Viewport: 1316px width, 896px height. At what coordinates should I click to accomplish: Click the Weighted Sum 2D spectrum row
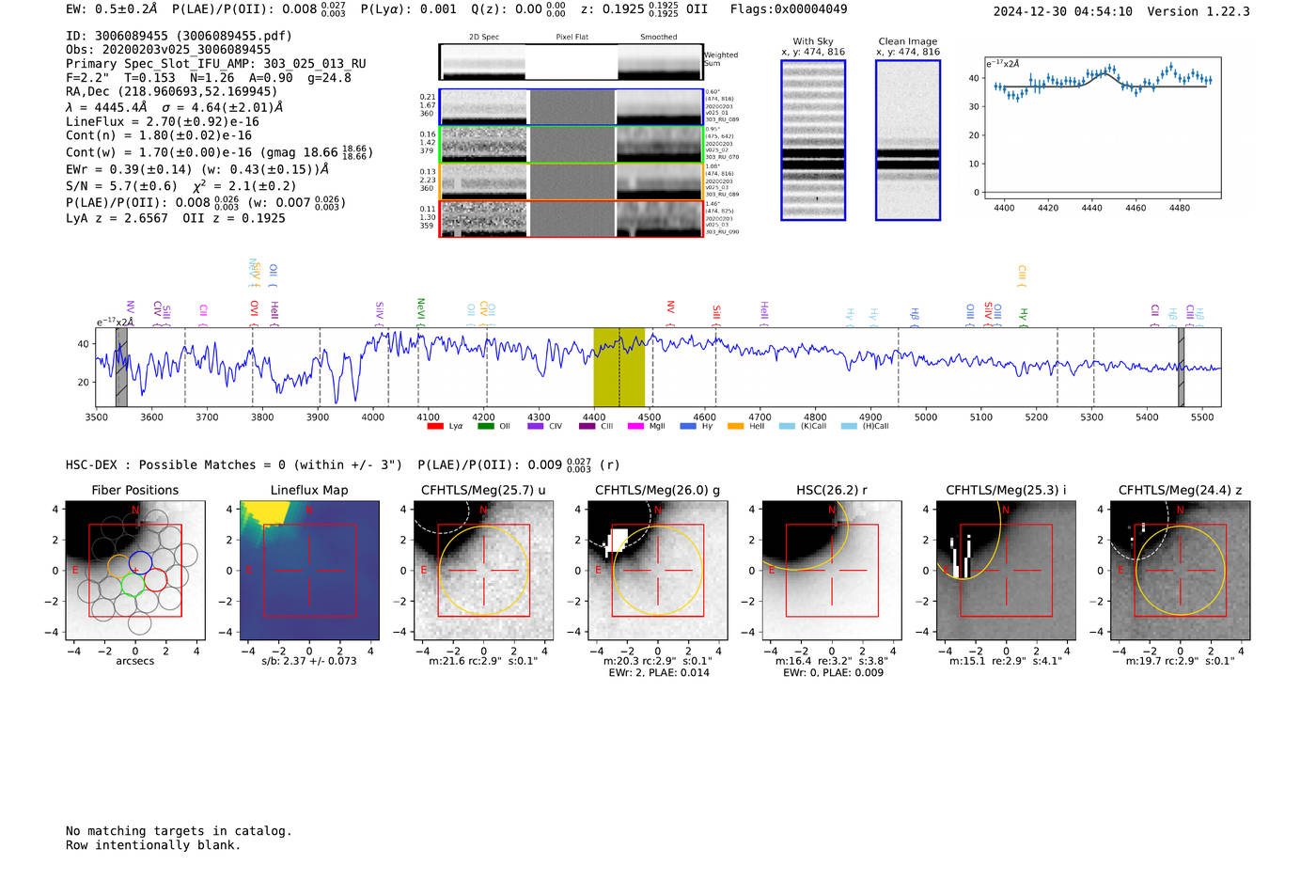[571, 61]
